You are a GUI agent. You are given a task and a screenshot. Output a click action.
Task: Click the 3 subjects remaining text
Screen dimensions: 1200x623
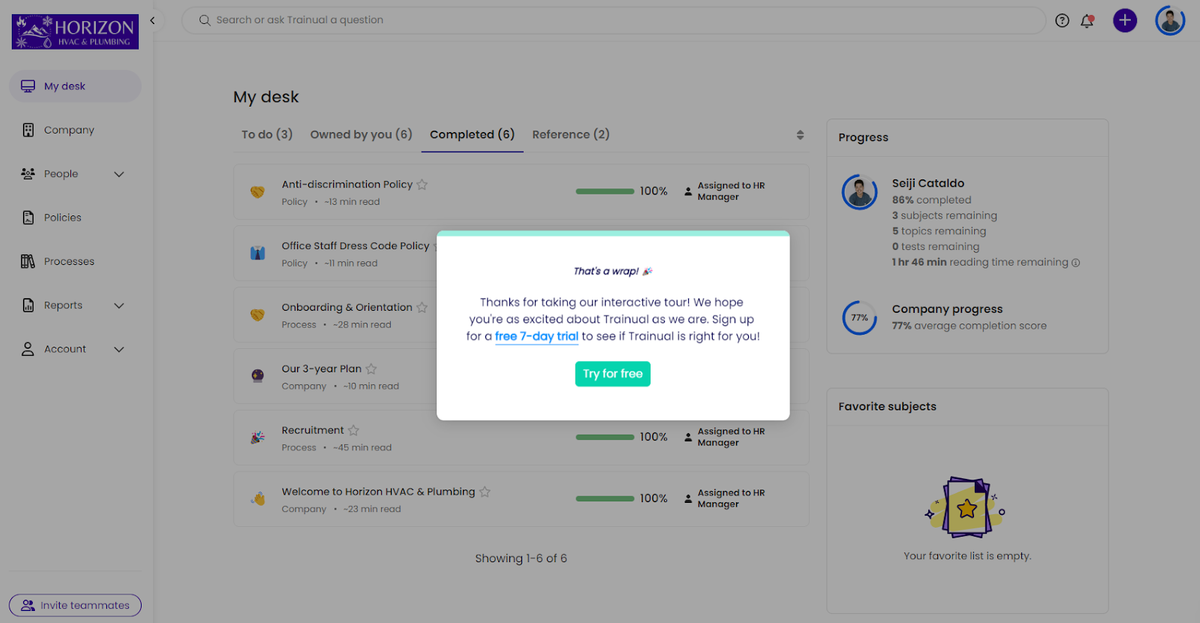click(x=944, y=215)
